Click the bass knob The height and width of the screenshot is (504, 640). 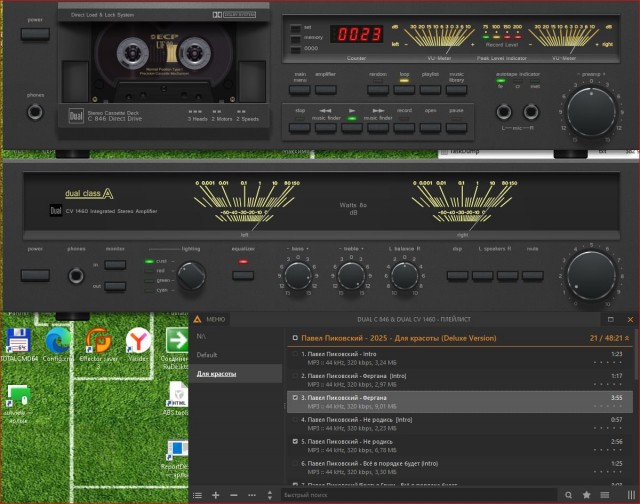coord(298,276)
